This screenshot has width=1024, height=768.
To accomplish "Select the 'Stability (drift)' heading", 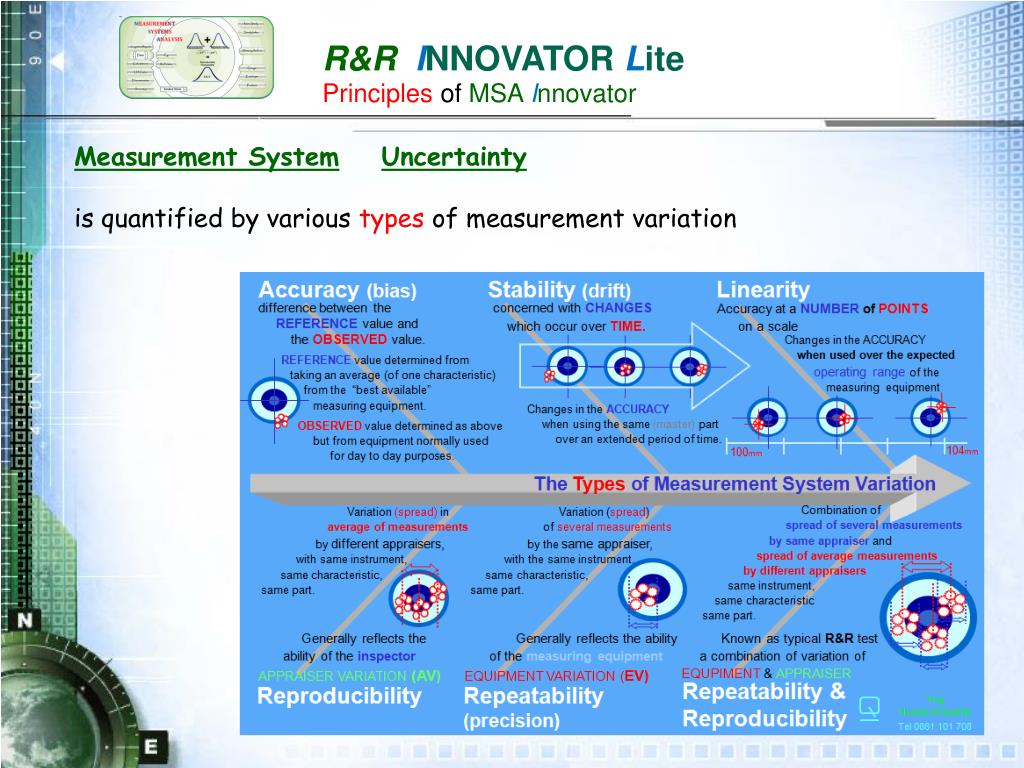I will pos(559,289).
